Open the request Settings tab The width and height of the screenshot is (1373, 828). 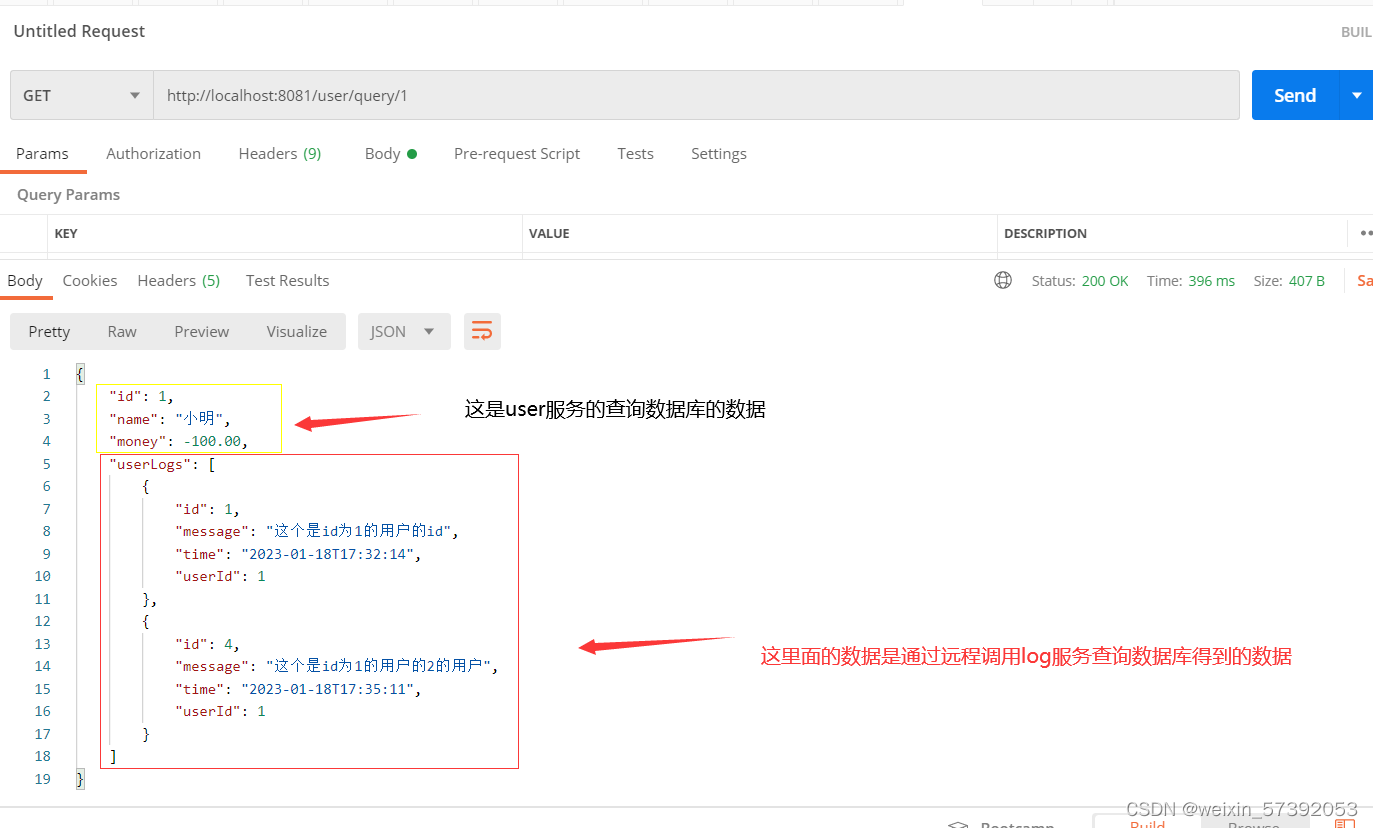pyautogui.click(x=719, y=153)
